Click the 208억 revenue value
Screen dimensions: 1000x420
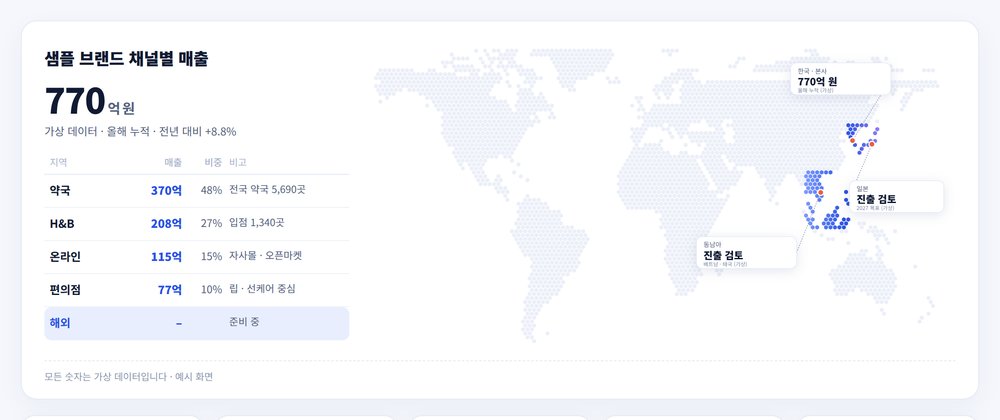[x=166, y=224]
